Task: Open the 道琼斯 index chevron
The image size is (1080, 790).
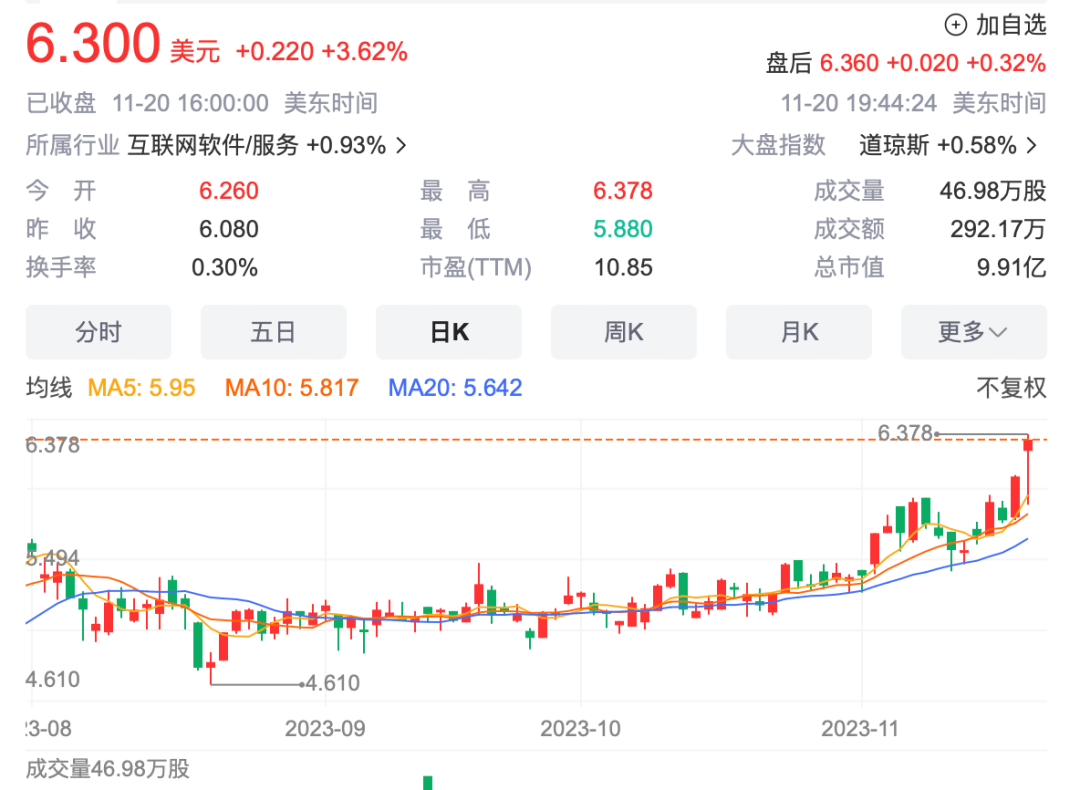Action: point(1032,145)
